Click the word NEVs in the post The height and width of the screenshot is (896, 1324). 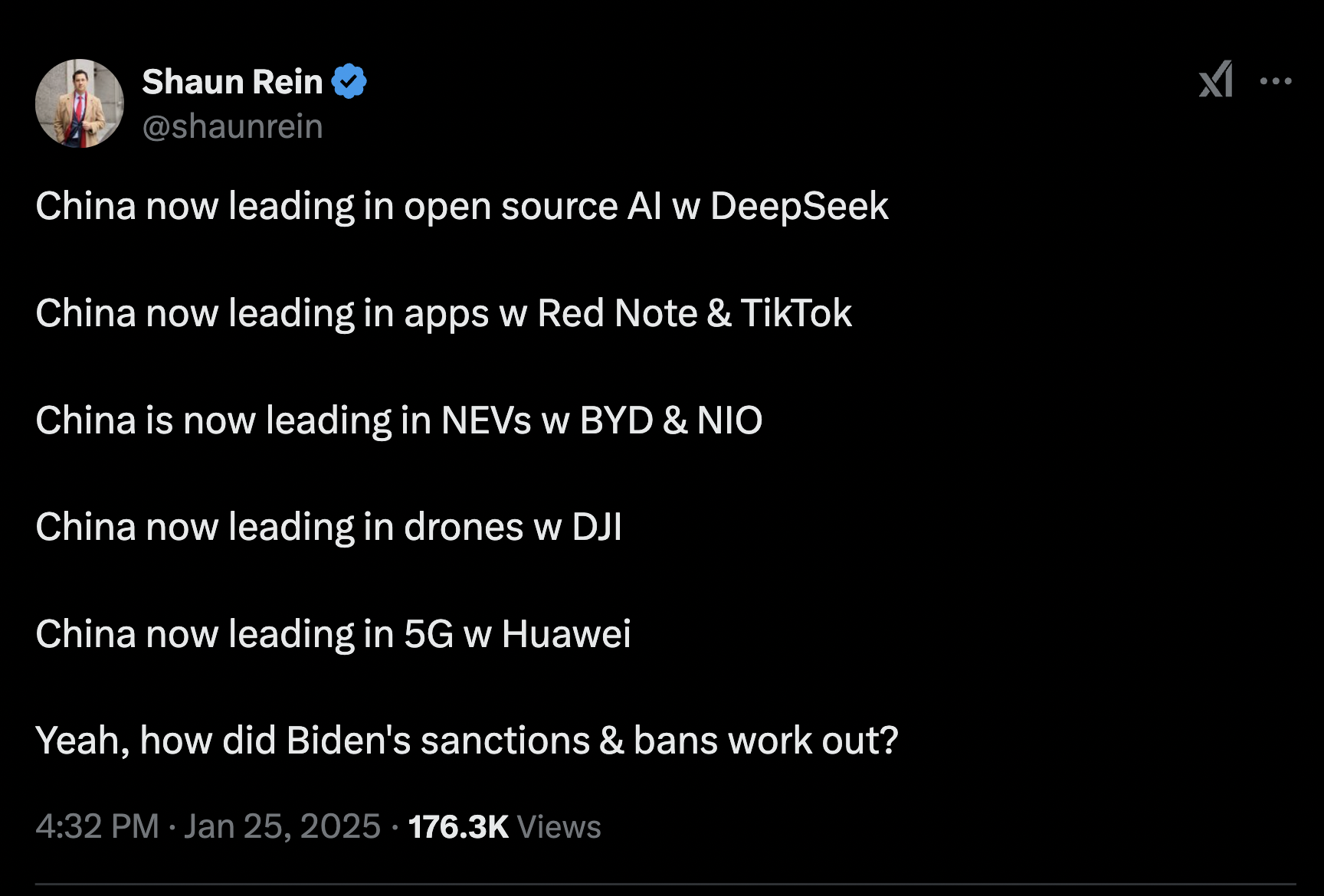tap(486, 420)
